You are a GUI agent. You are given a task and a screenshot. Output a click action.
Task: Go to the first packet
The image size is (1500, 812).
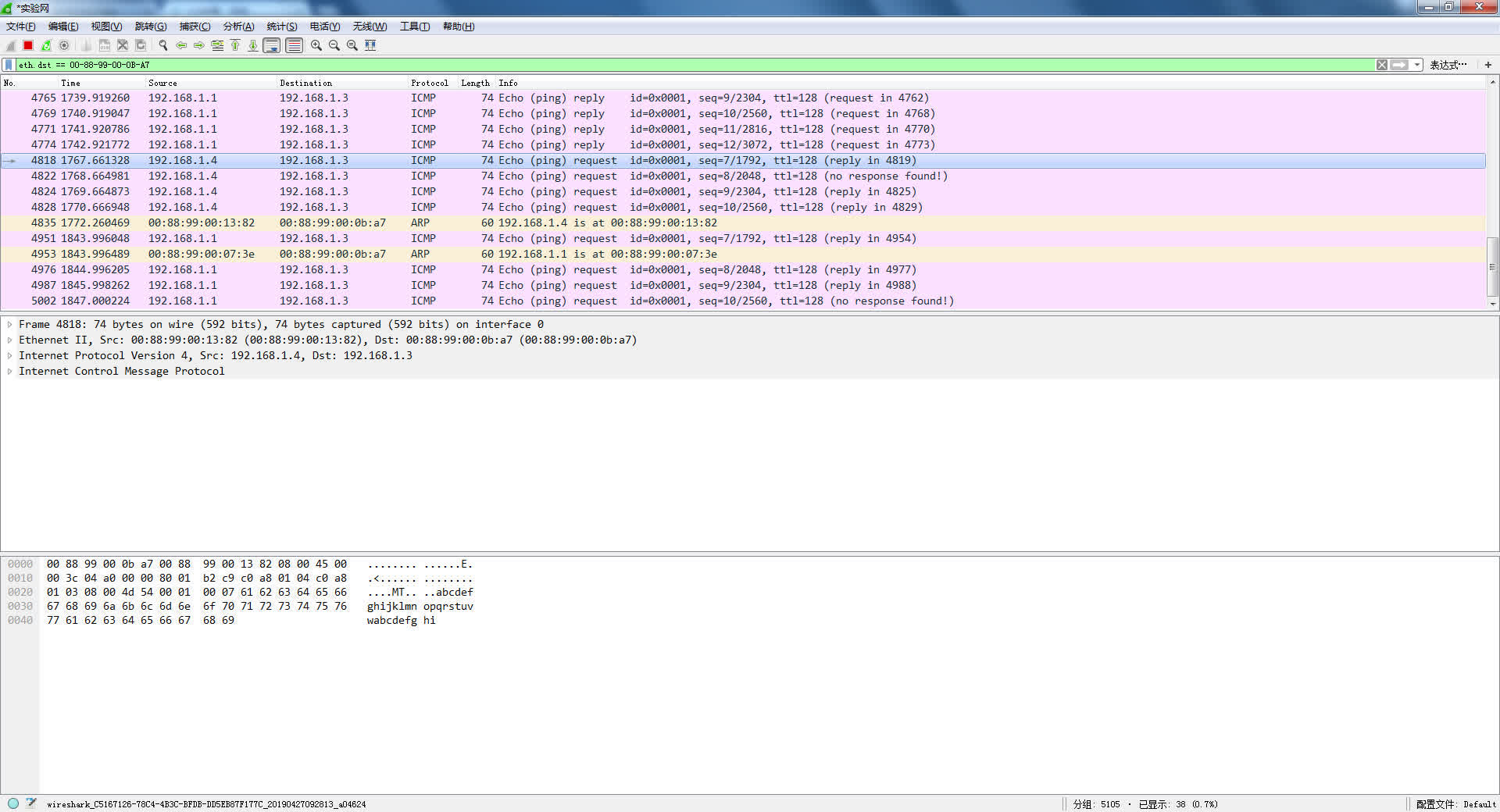point(235,45)
